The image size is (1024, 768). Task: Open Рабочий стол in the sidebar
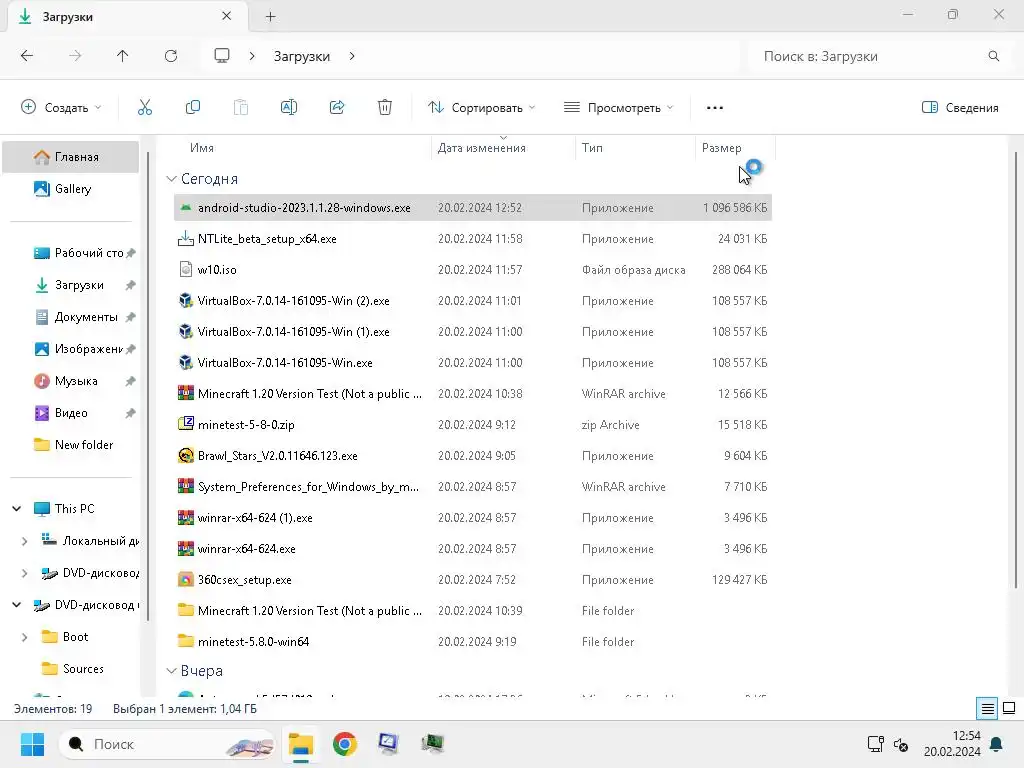[71, 253]
